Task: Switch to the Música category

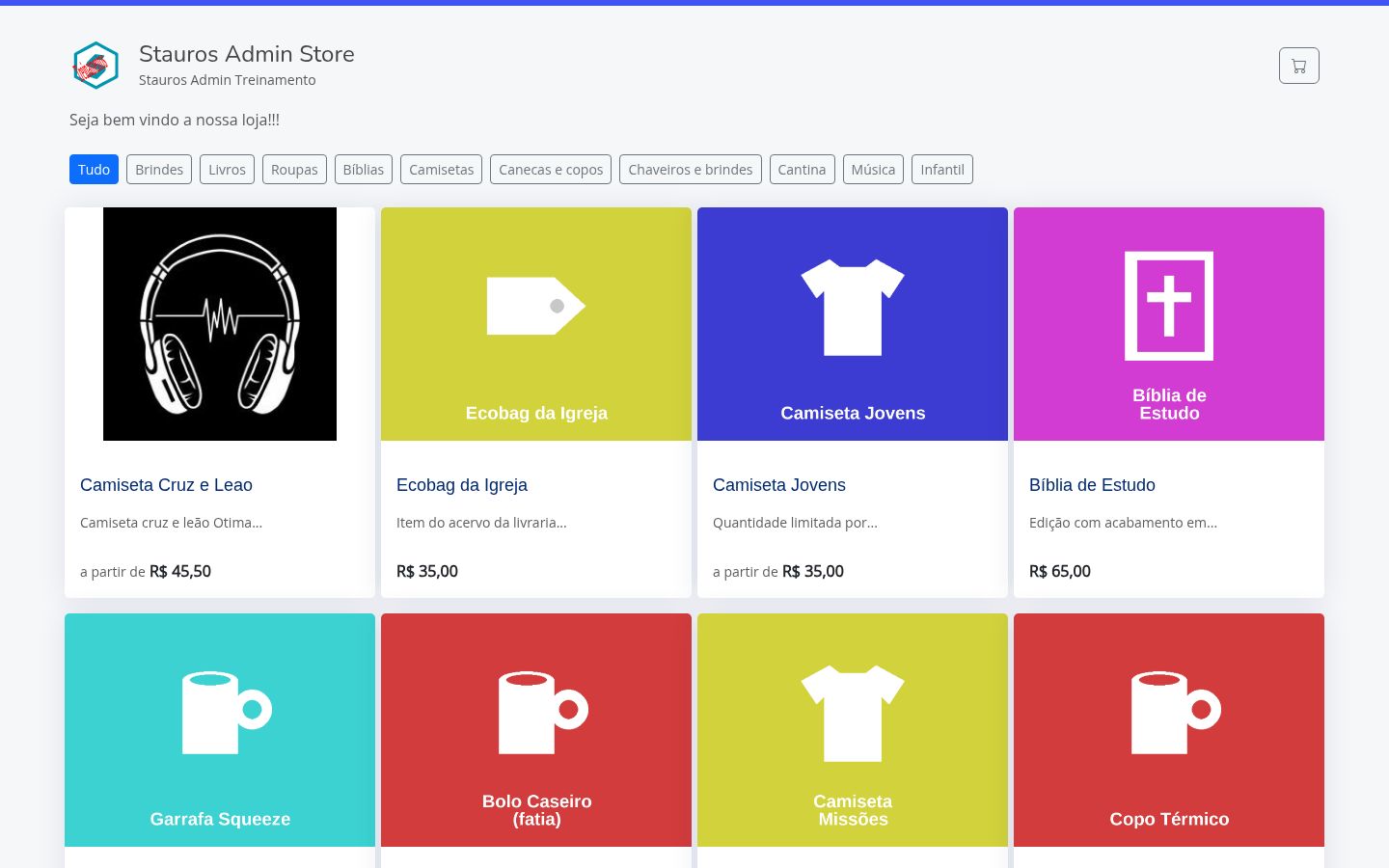Action: tap(873, 170)
